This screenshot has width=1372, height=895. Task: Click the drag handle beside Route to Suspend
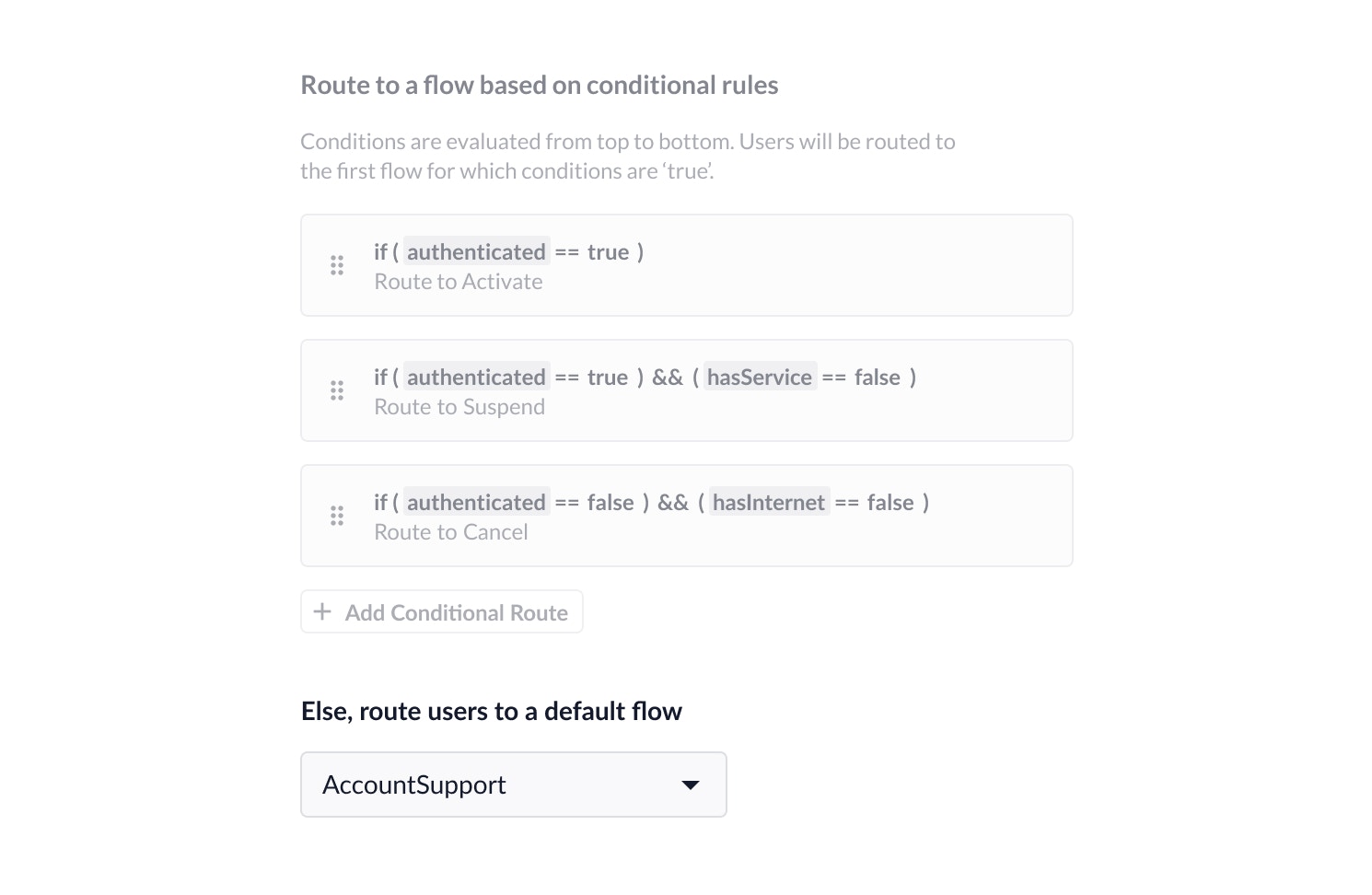coord(337,390)
